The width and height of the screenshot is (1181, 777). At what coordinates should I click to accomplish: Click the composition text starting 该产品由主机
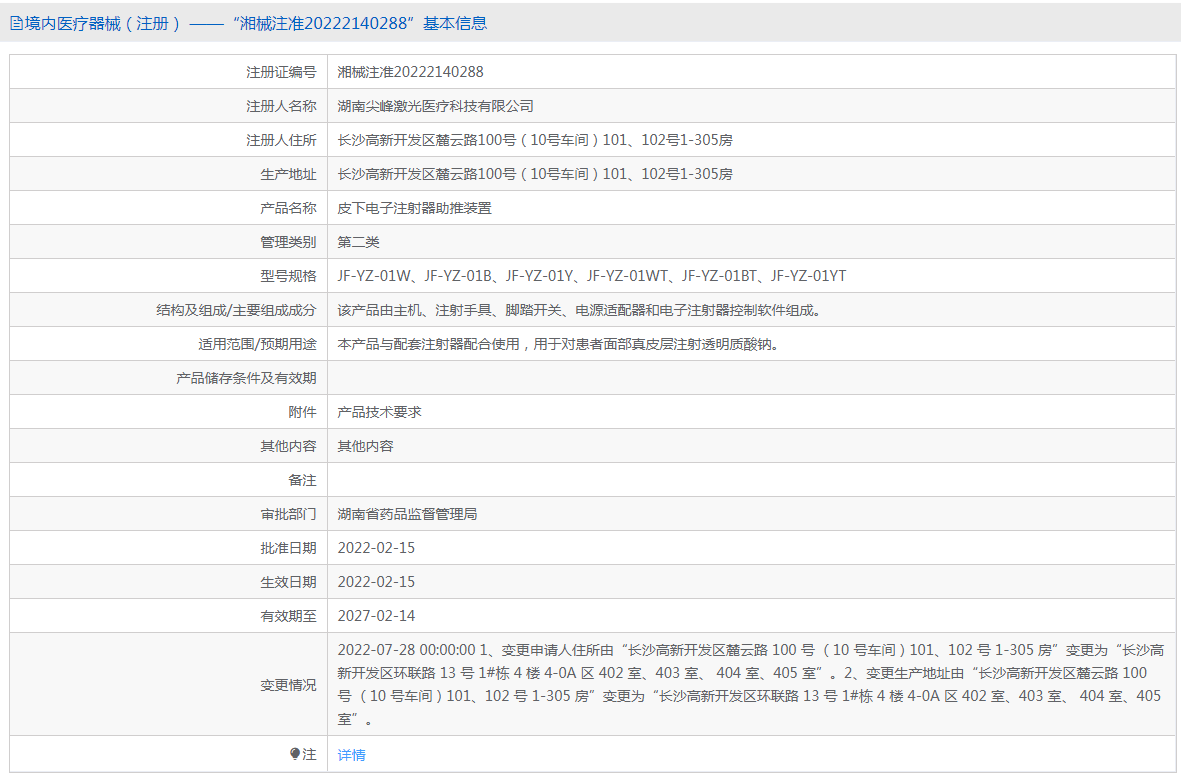(x=579, y=310)
